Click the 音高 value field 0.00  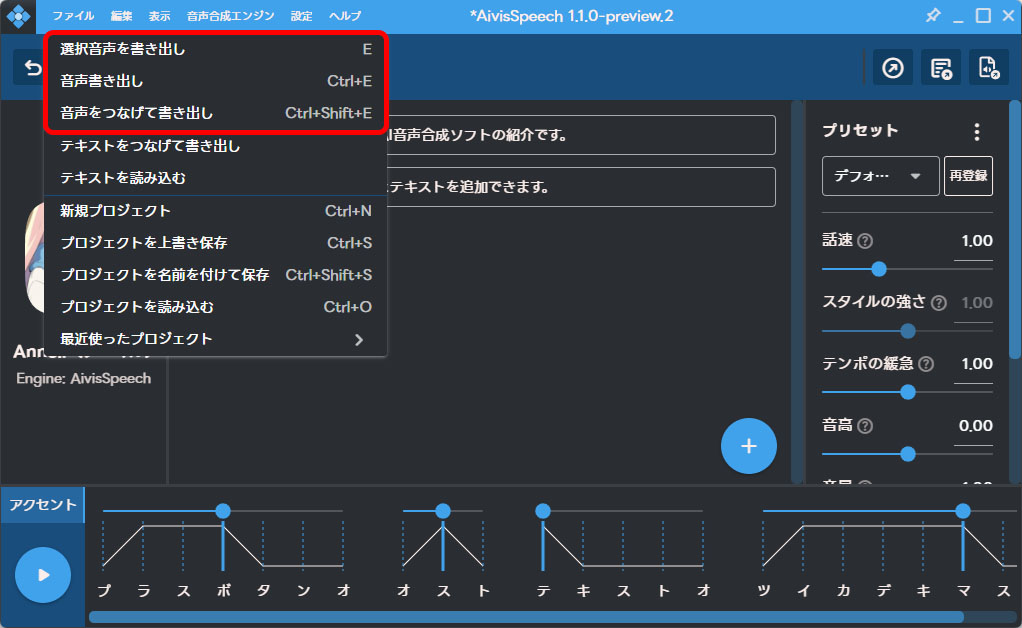974,427
